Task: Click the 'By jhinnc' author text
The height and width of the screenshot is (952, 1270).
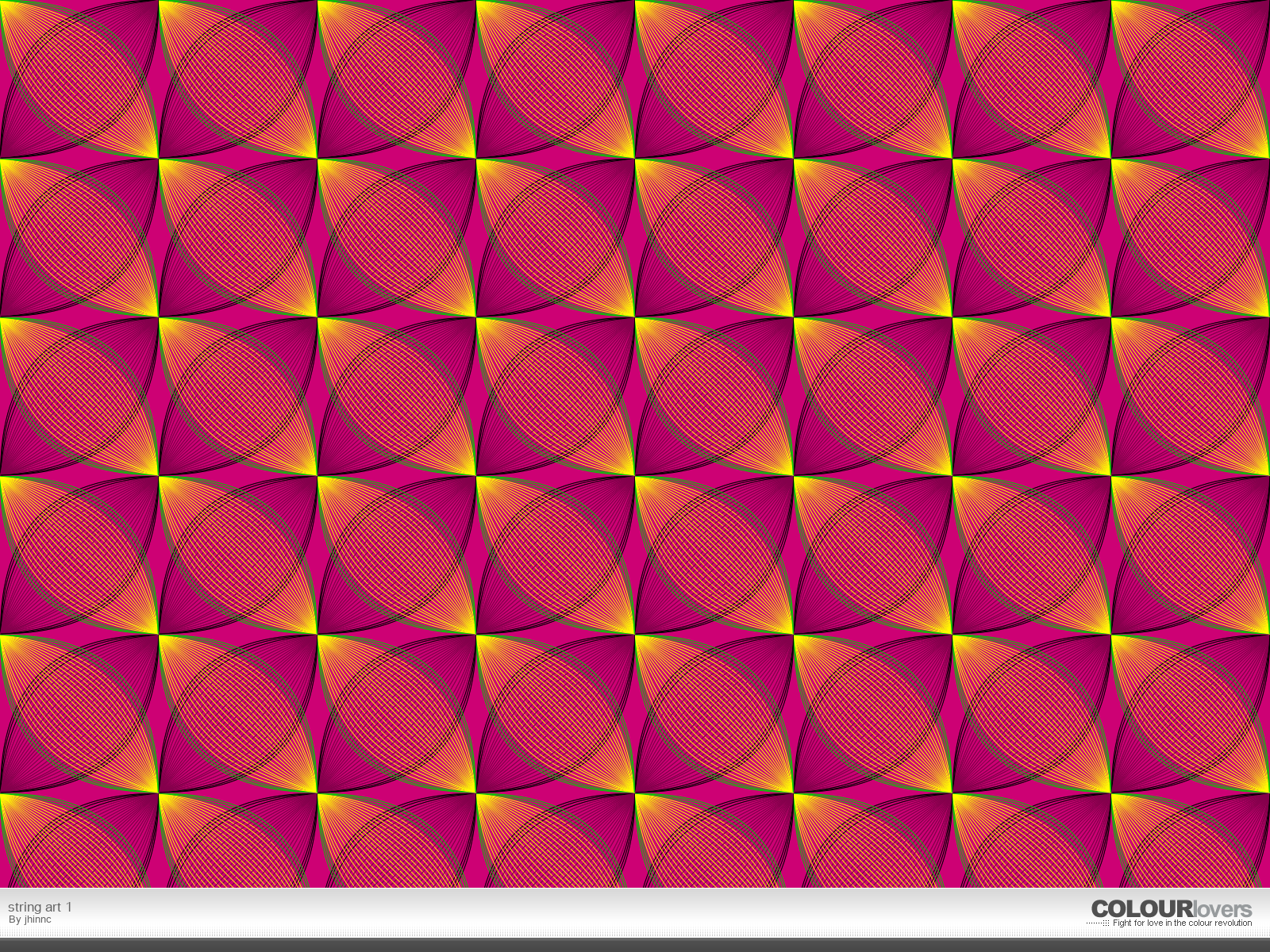Action: pyautogui.click(x=29, y=919)
